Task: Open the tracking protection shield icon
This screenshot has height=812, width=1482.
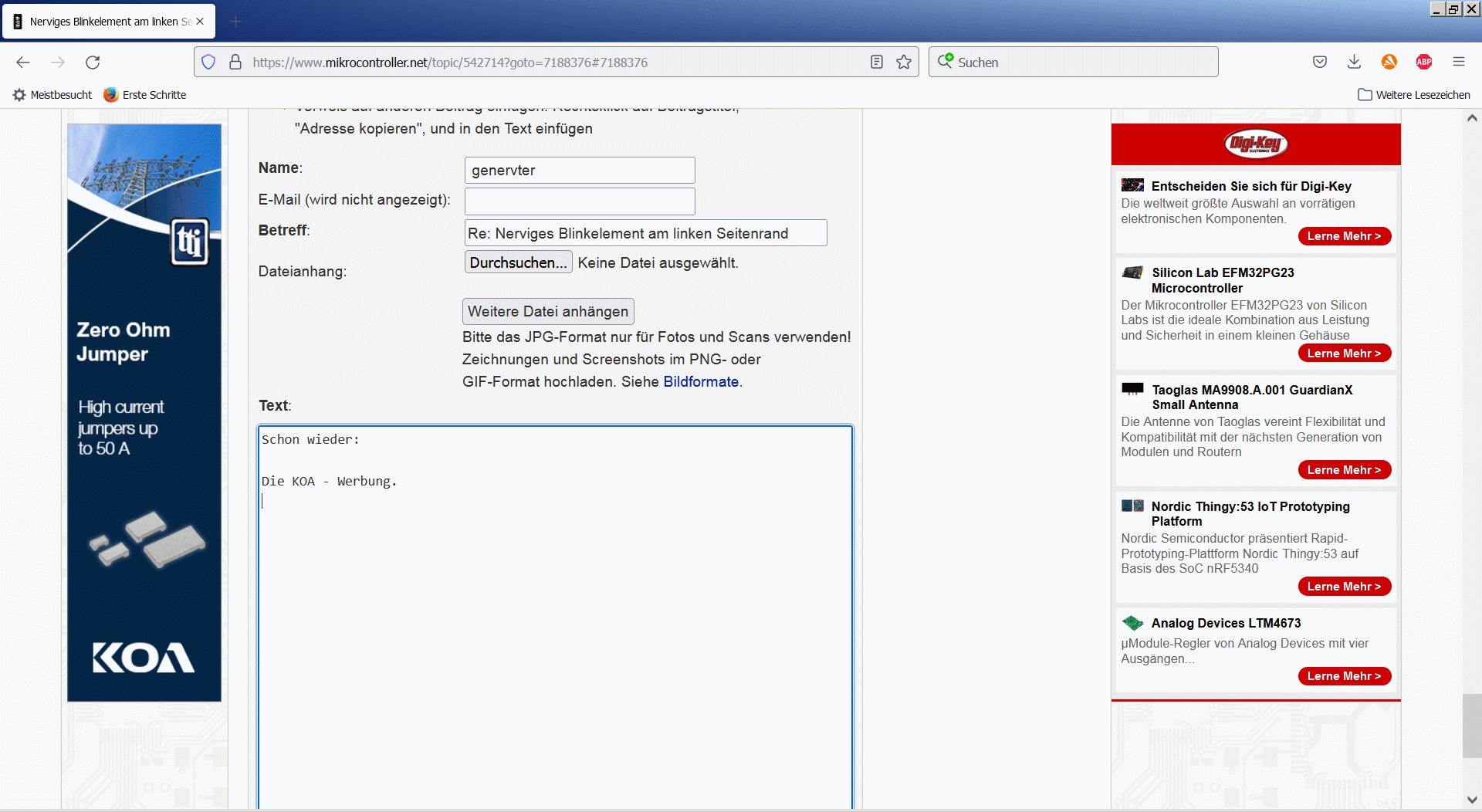Action: click(x=208, y=63)
